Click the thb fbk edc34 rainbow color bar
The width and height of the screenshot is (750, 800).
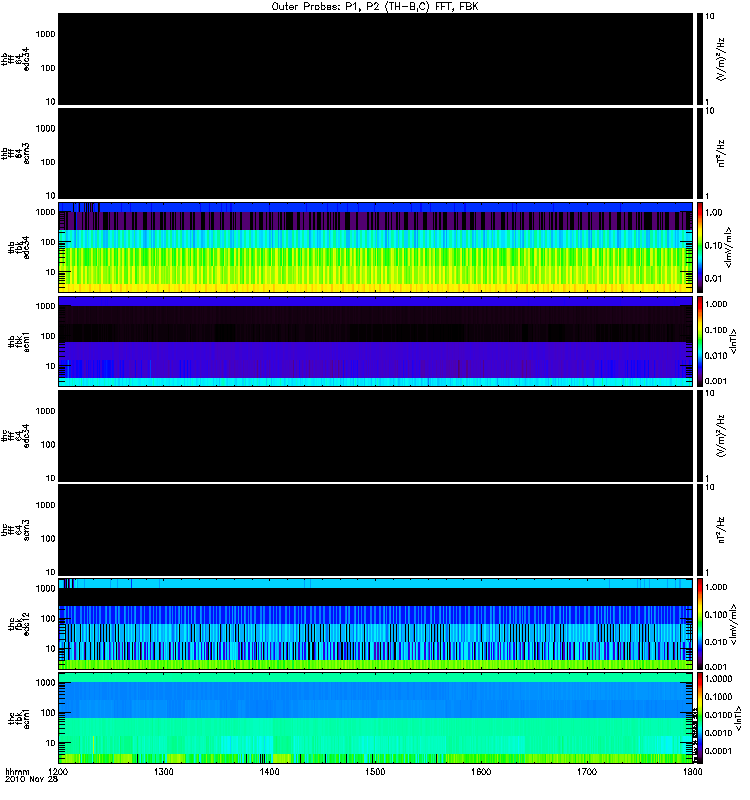tap(699, 247)
